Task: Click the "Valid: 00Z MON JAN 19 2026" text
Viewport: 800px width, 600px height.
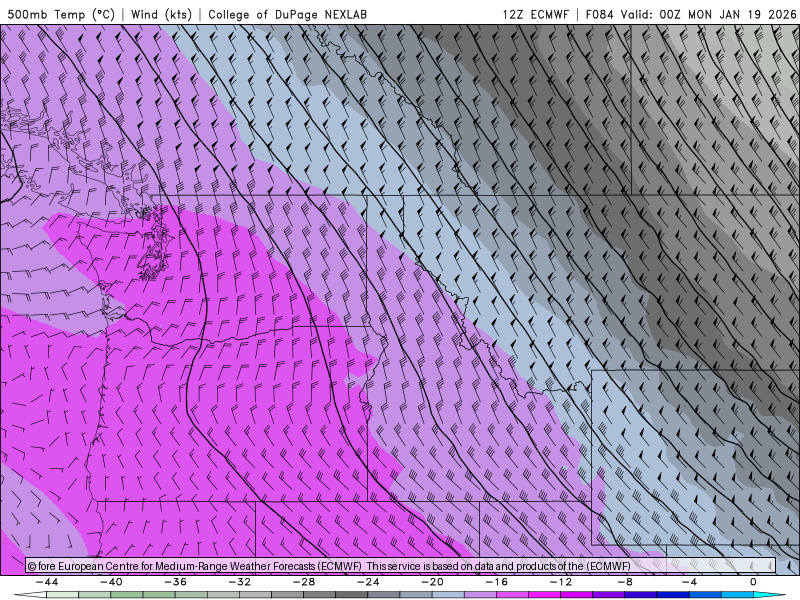Action: click(x=708, y=14)
